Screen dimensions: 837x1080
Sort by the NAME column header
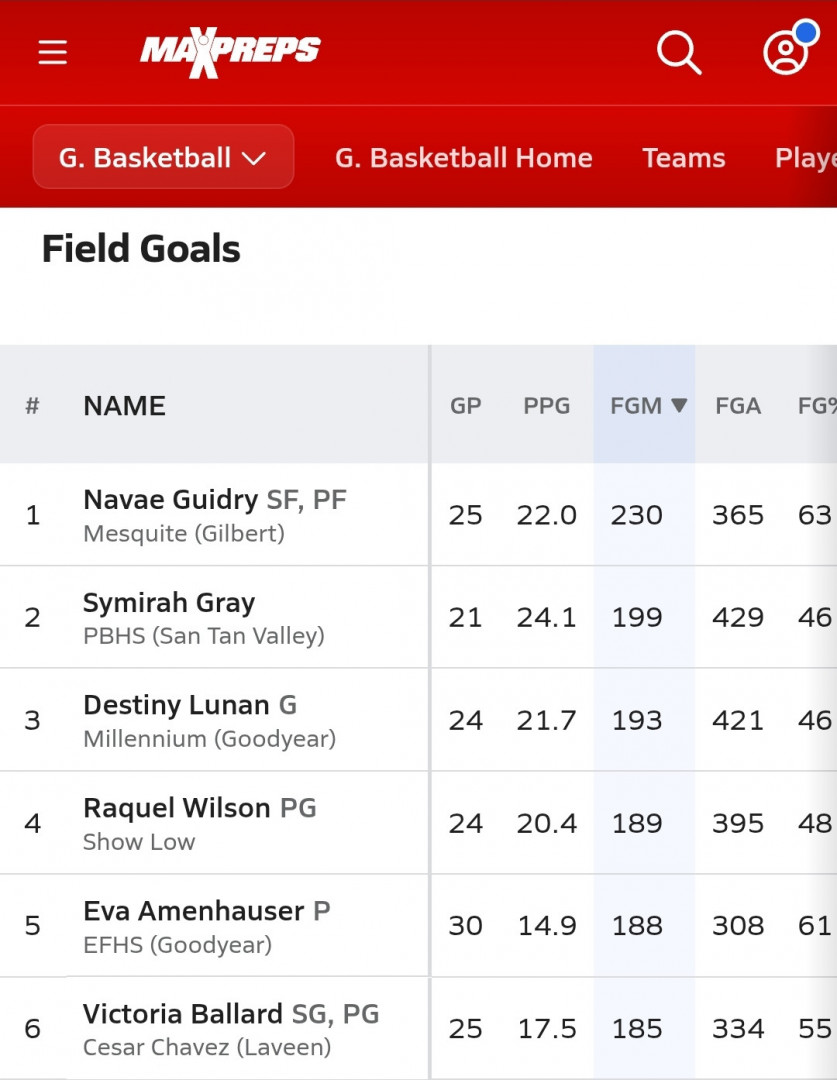click(125, 406)
